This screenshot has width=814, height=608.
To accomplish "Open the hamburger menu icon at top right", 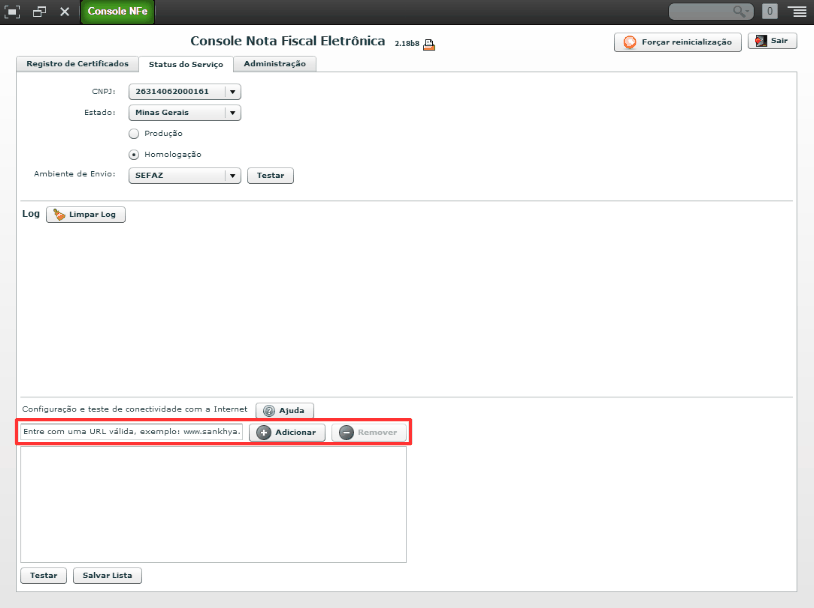I will point(797,11).
